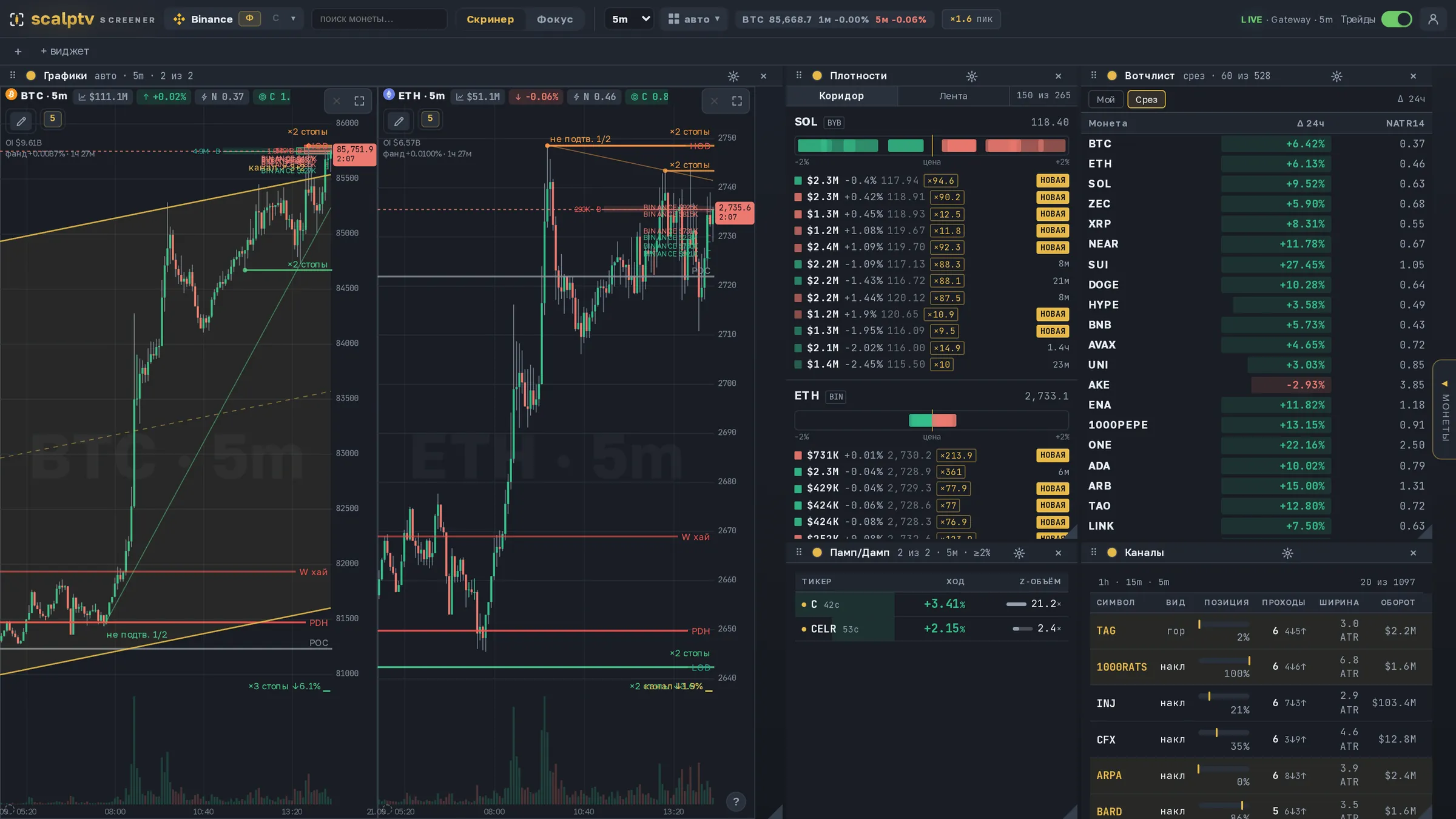The image size is (1456, 819).
Task: Open the Вотчлист widget settings gear
Action: click(1336, 76)
